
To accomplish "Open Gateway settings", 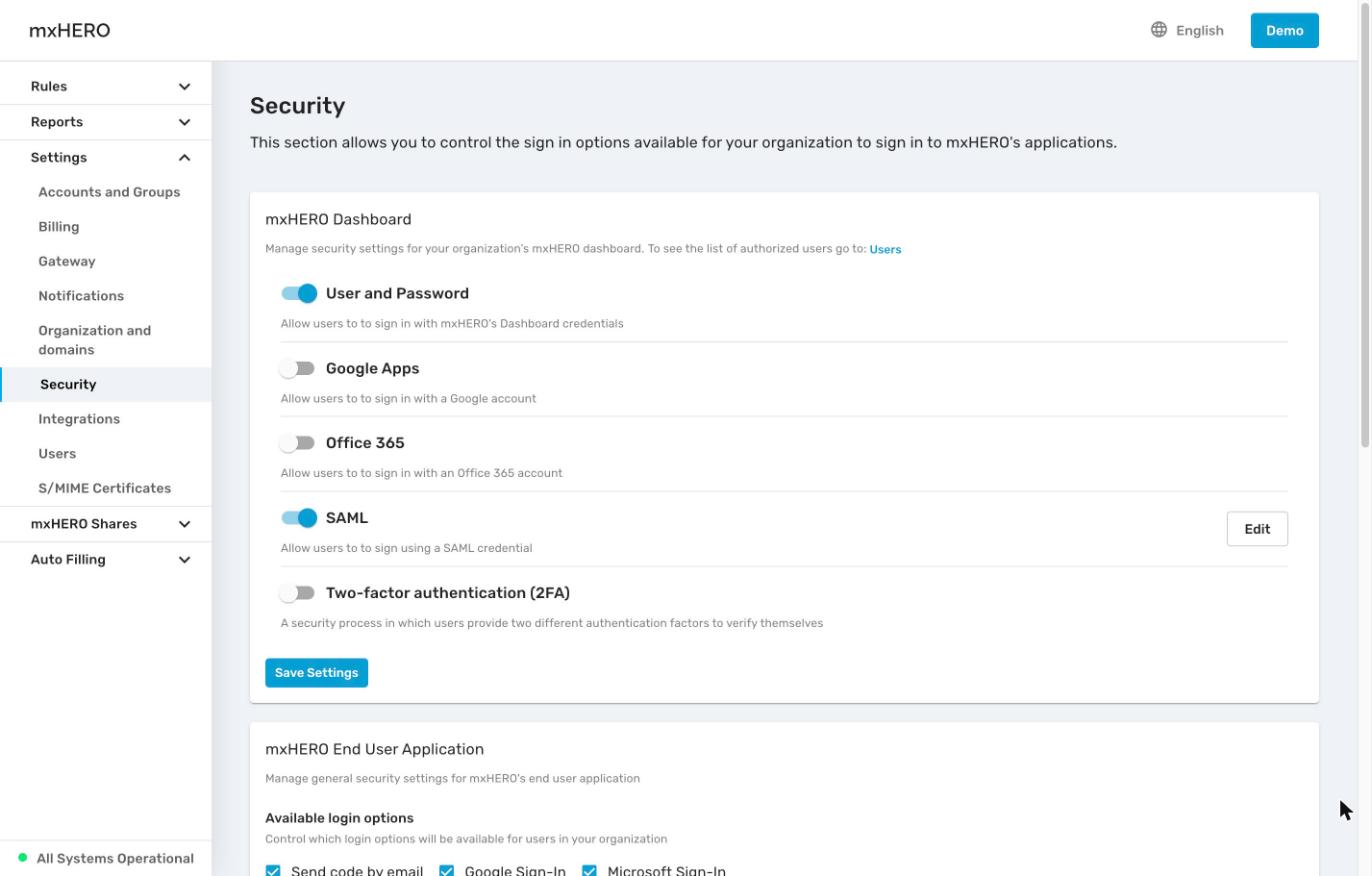I will [67, 261].
